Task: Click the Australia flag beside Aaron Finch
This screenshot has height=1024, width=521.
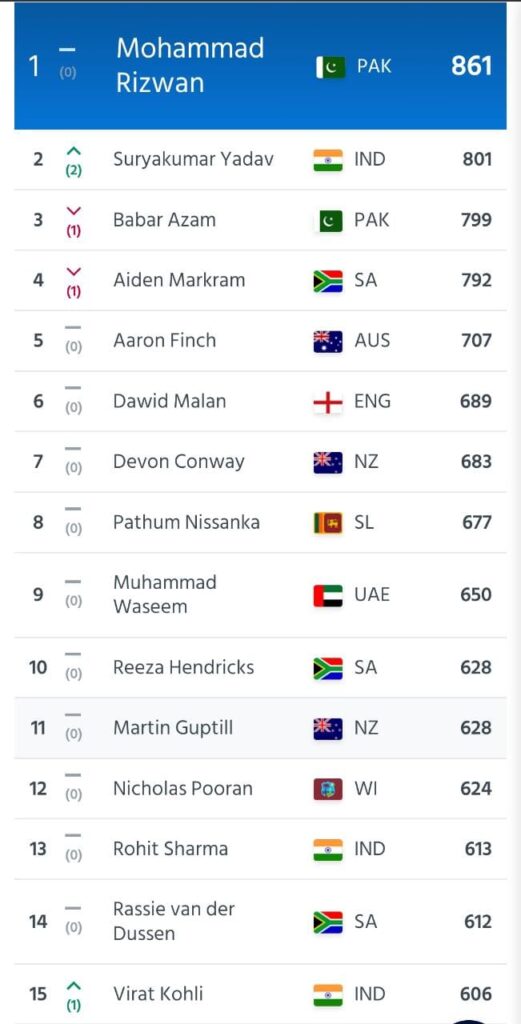Action: [x=328, y=342]
